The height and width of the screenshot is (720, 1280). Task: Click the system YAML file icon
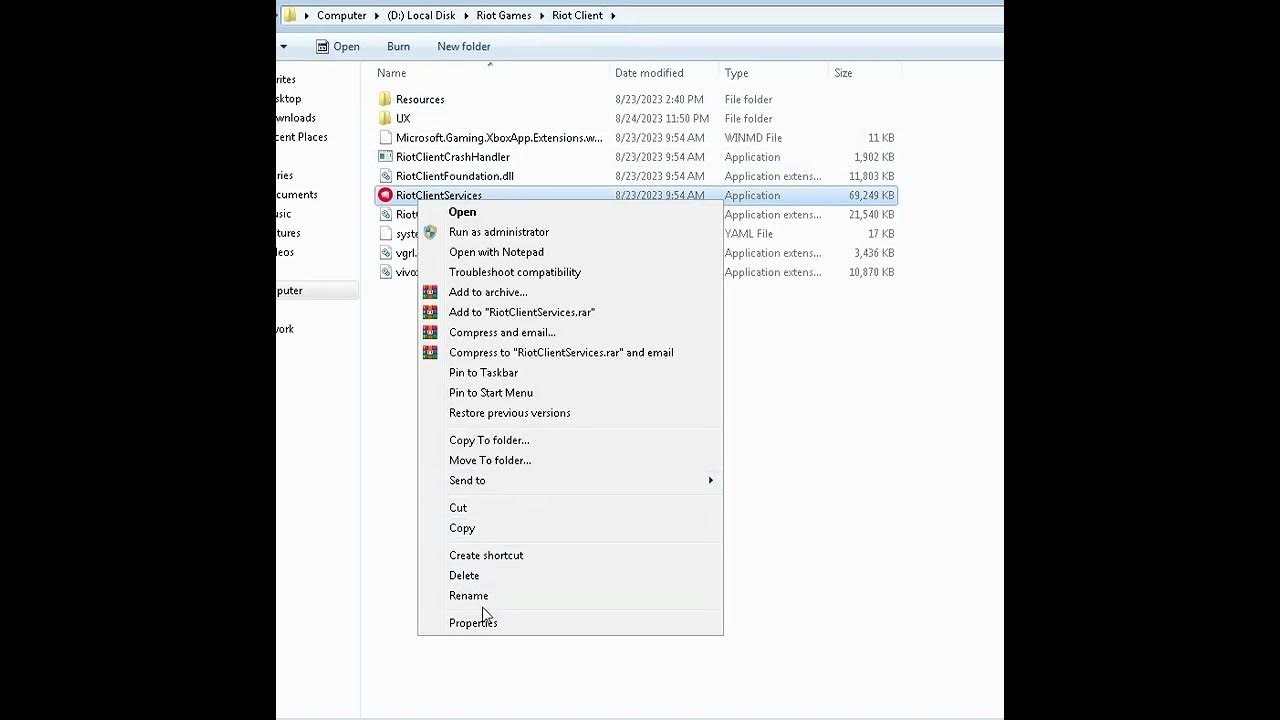pos(385,233)
